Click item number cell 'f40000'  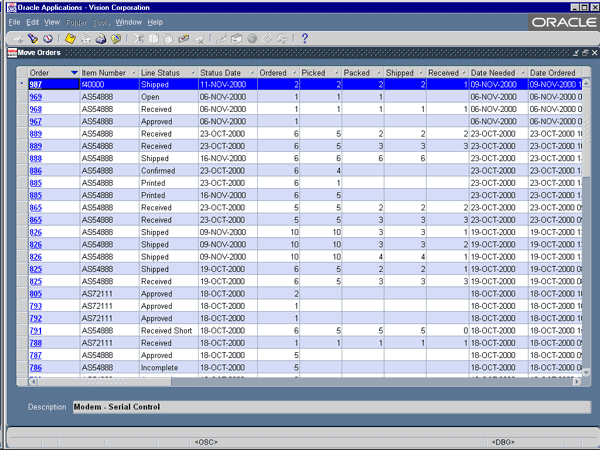coord(109,85)
